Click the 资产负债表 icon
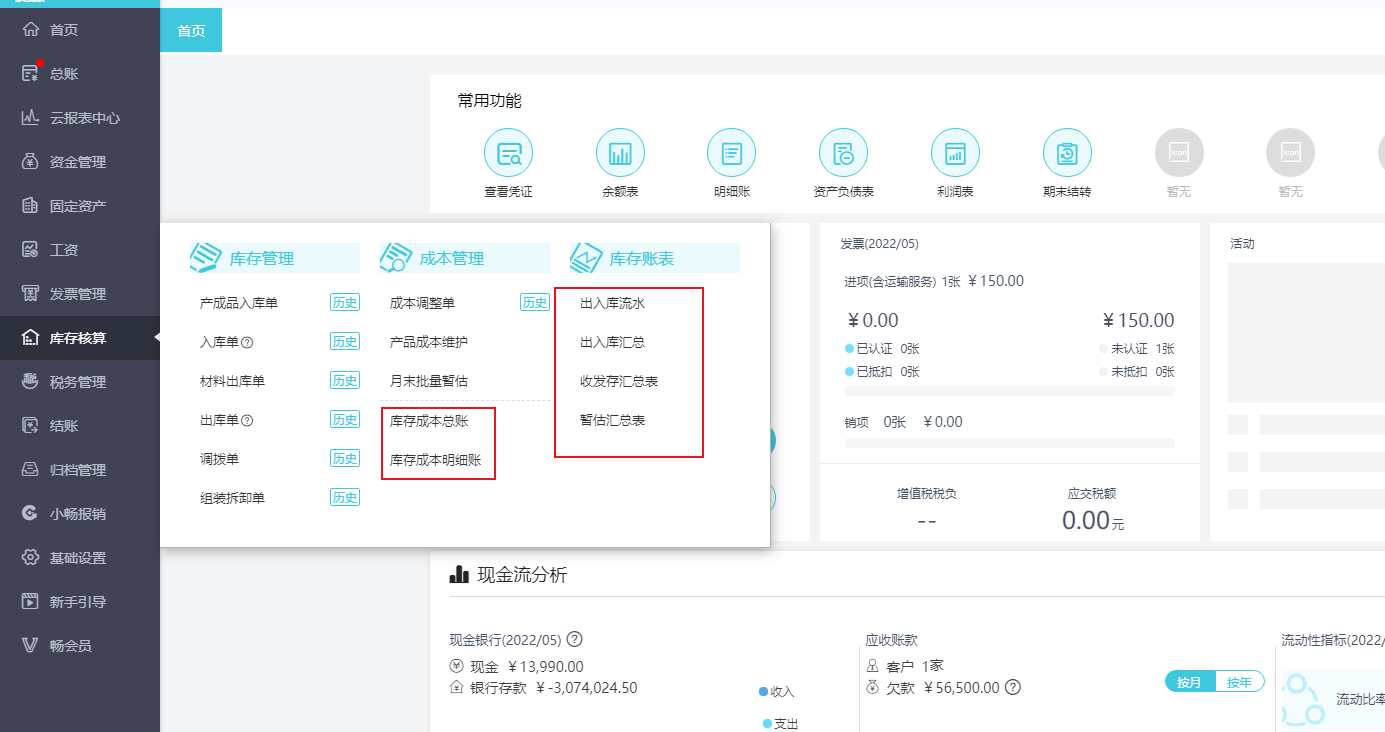This screenshot has height=732, width=1385. (843, 154)
